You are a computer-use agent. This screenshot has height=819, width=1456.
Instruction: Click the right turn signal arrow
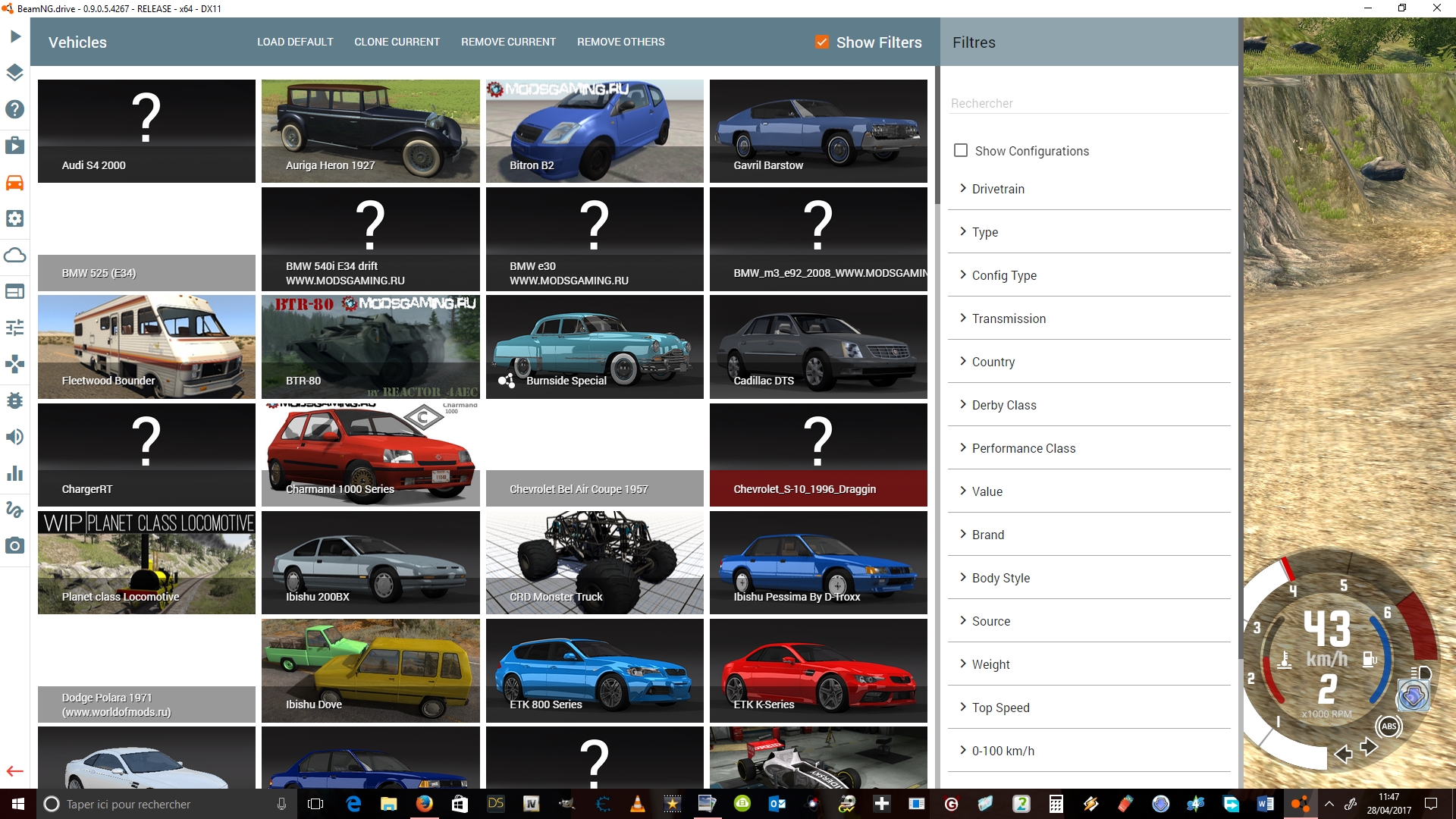[x=1369, y=747]
